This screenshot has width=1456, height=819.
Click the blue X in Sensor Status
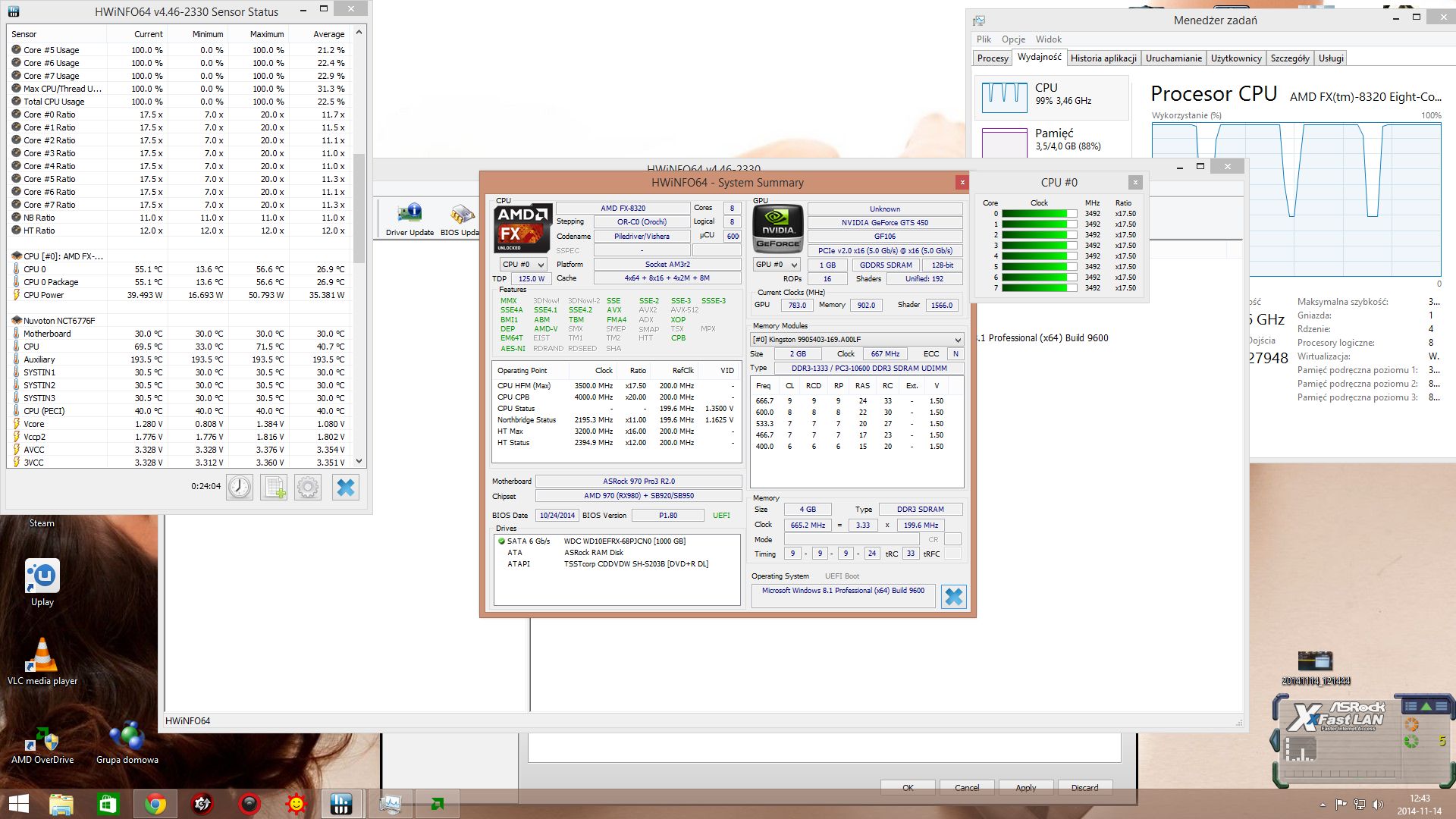(x=346, y=487)
